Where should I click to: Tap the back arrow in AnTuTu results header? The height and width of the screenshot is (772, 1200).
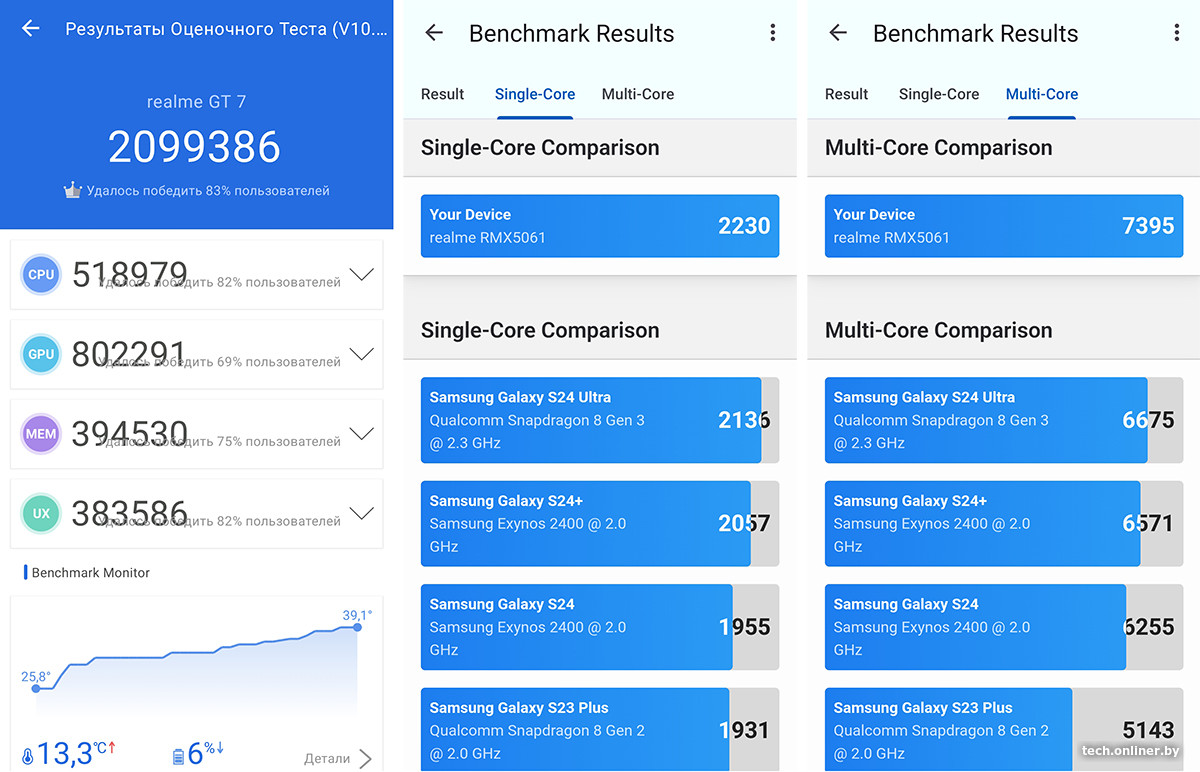[31, 29]
